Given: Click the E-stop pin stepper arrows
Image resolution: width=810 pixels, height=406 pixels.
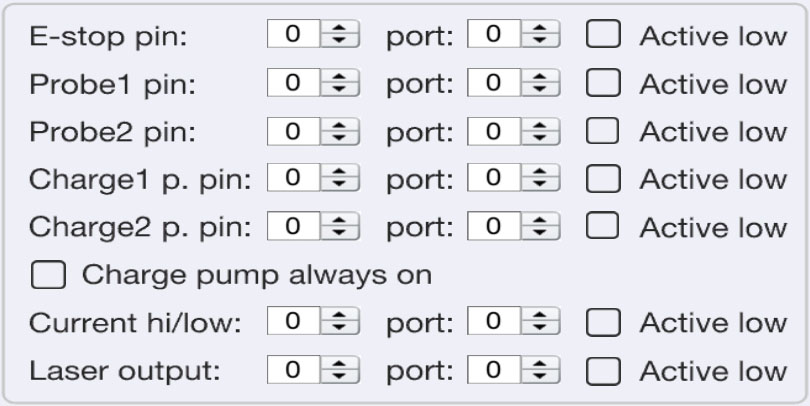Looking at the screenshot, I should tap(339, 35).
